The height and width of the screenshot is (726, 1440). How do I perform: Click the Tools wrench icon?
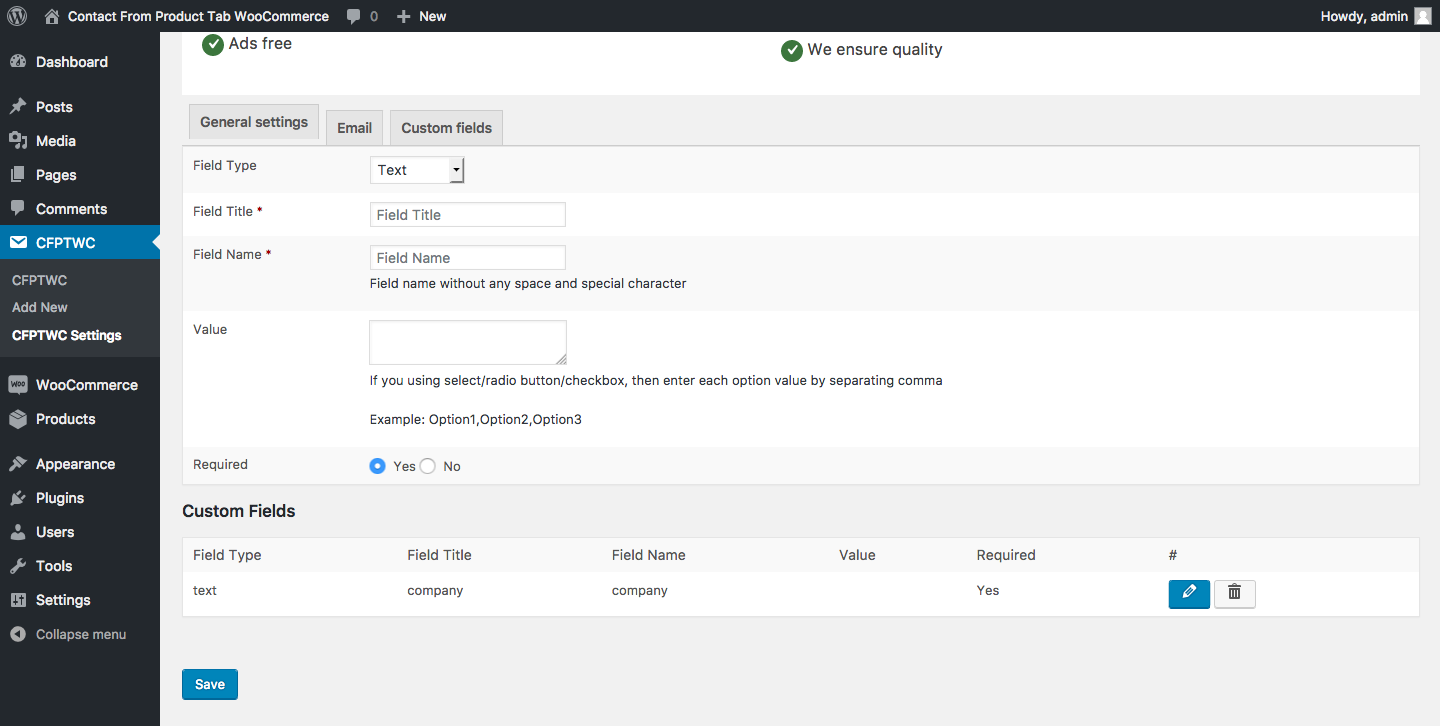18,566
